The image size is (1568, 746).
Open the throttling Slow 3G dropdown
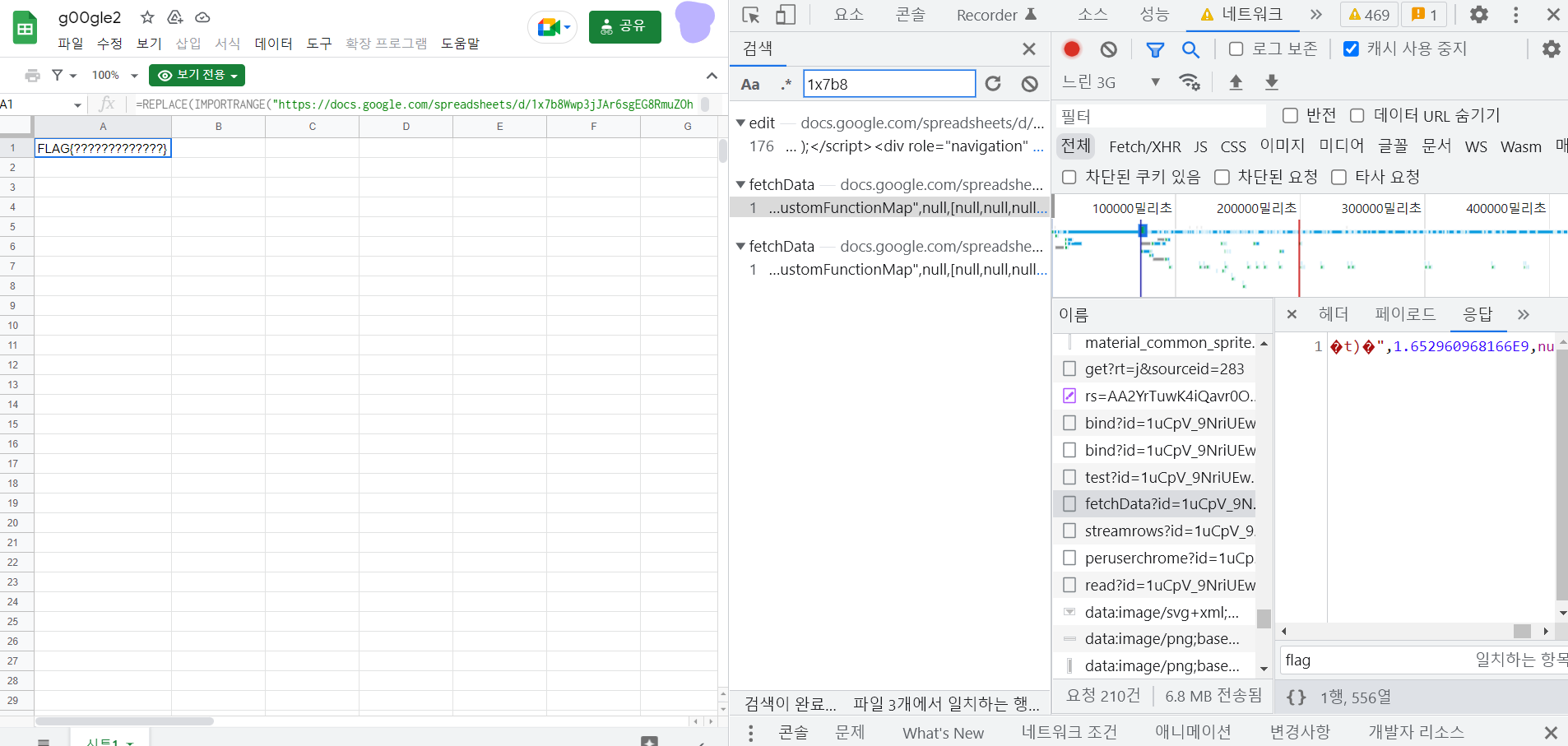(1112, 81)
